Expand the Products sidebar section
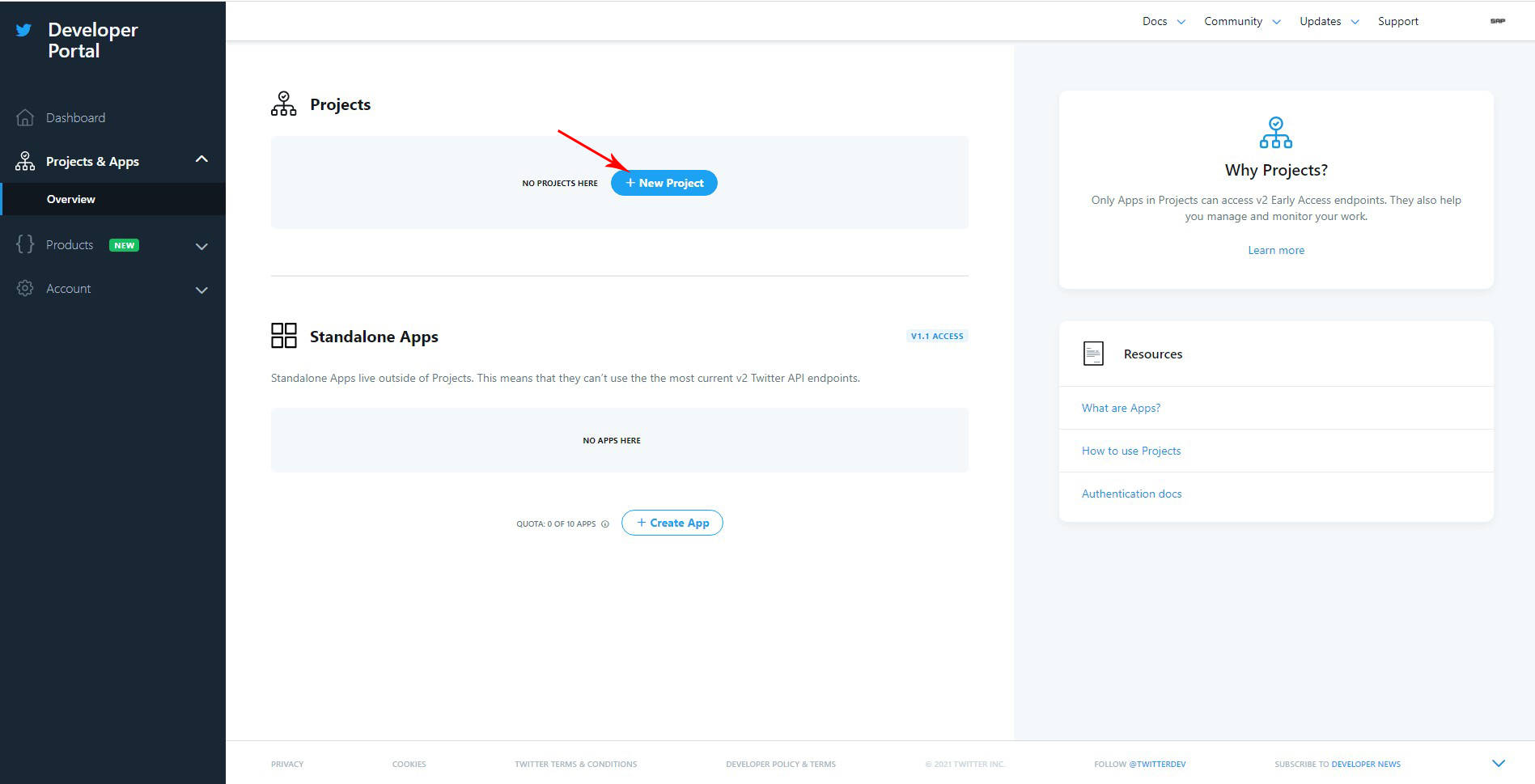 point(202,246)
